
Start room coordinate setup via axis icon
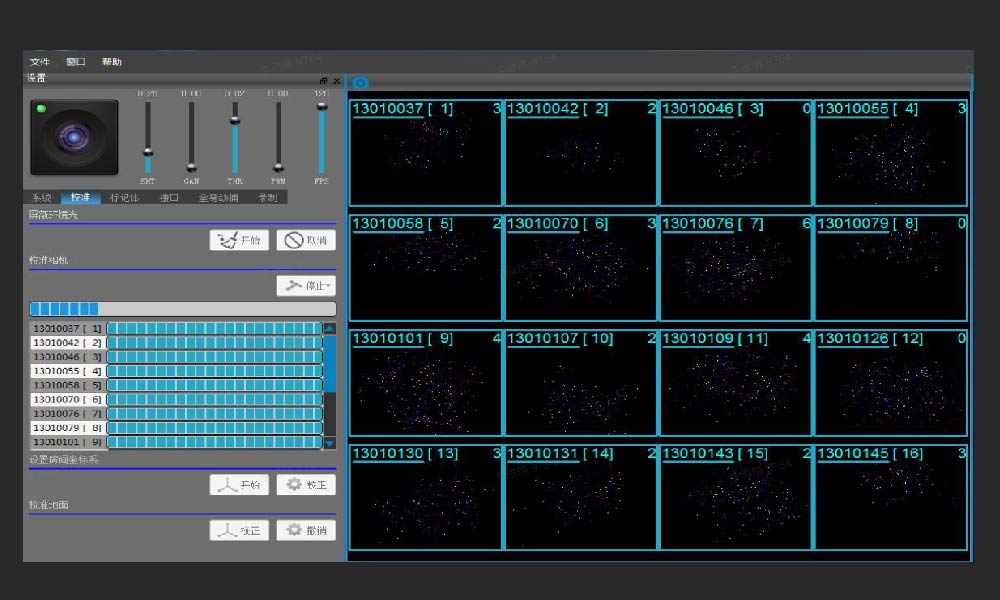point(239,485)
